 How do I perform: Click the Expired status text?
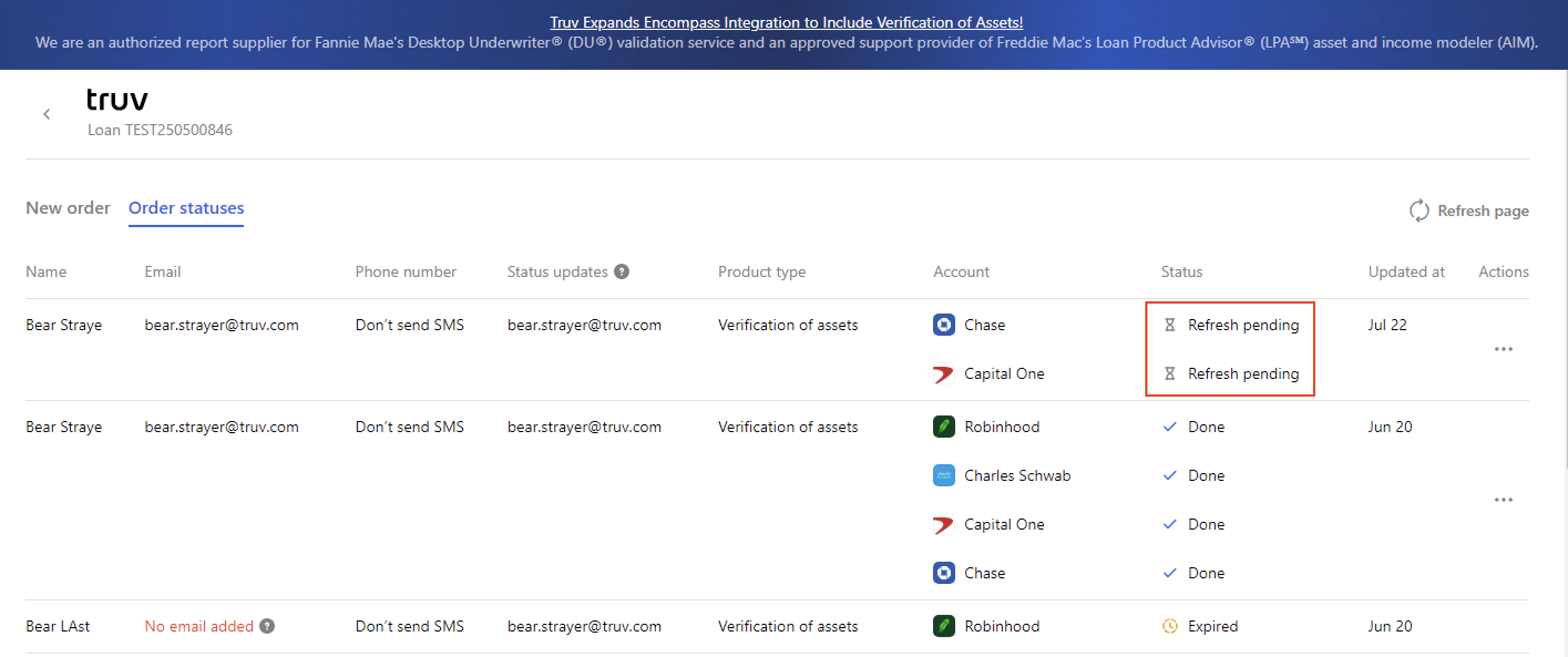[x=1212, y=626]
